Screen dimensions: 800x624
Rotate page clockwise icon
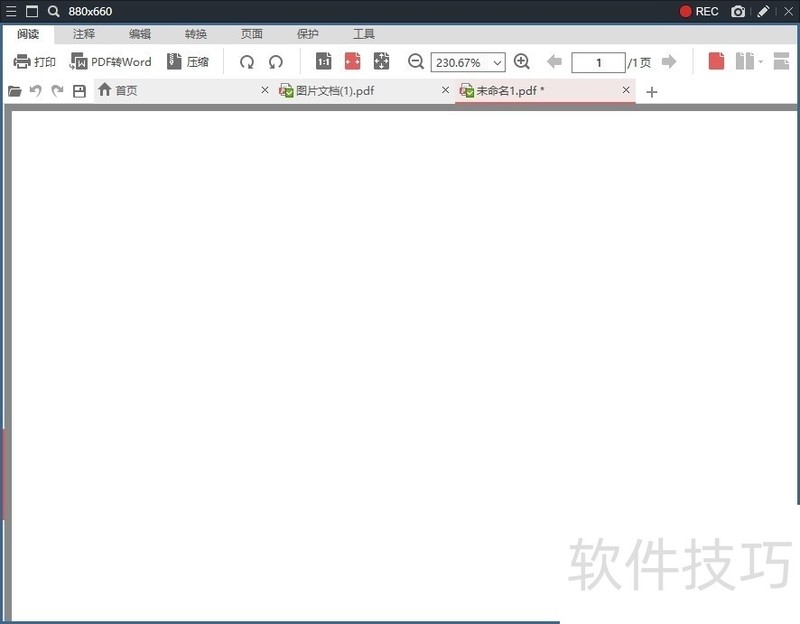247,62
